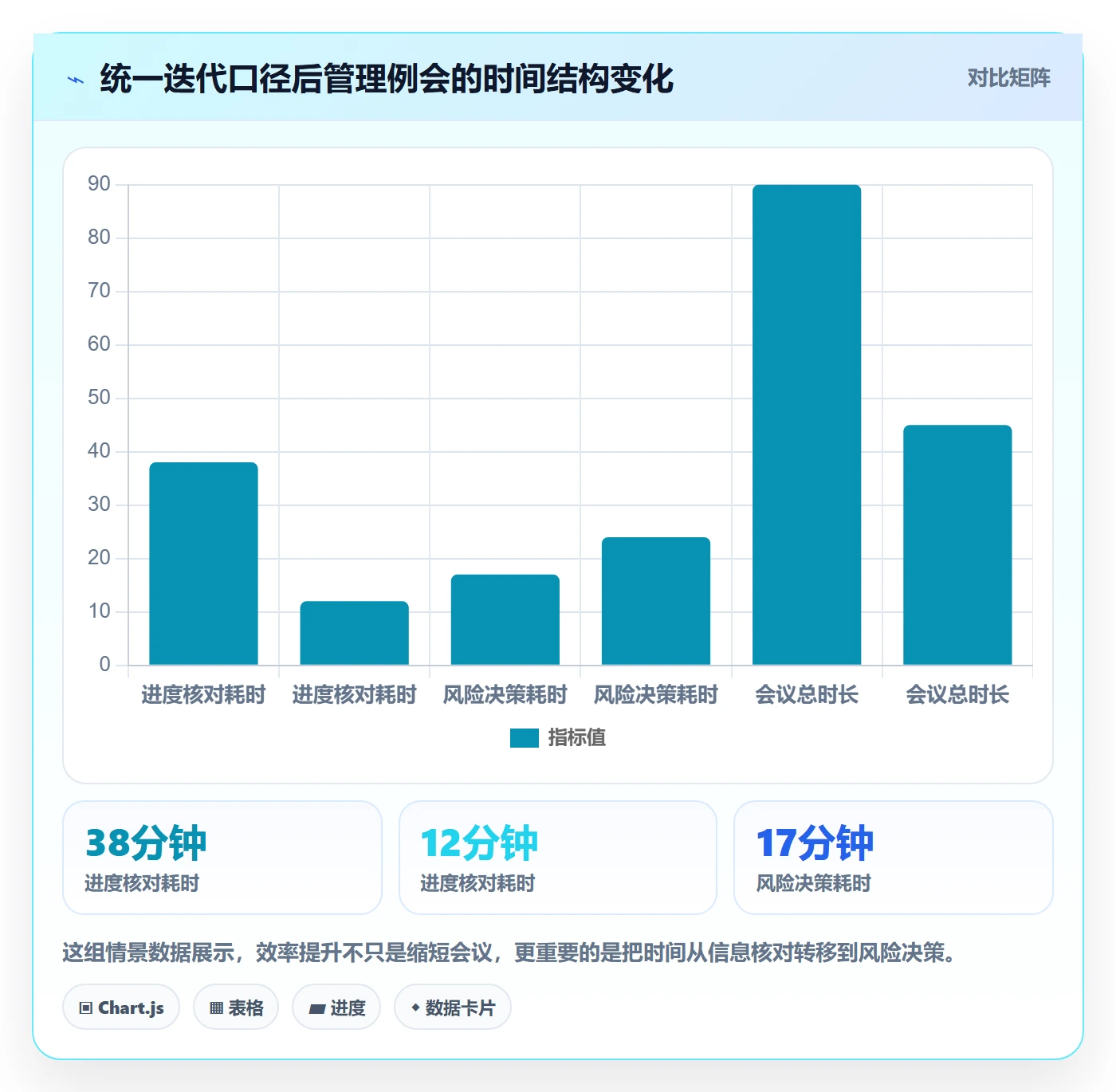The width and height of the screenshot is (1116, 1092).
Task: Click the chart title 统一迭代口径后管理例会的时间结构变化
Action: pos(387,79)
